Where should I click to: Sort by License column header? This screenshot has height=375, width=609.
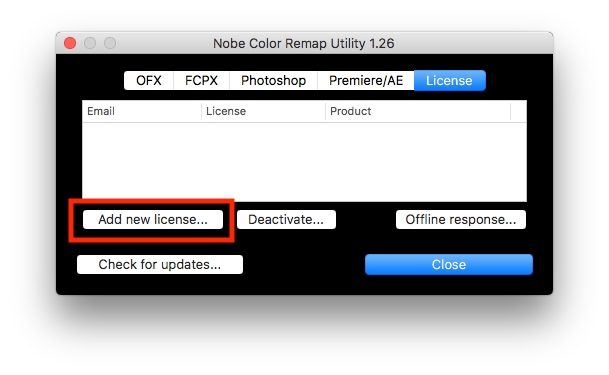(x=263, y=111)
